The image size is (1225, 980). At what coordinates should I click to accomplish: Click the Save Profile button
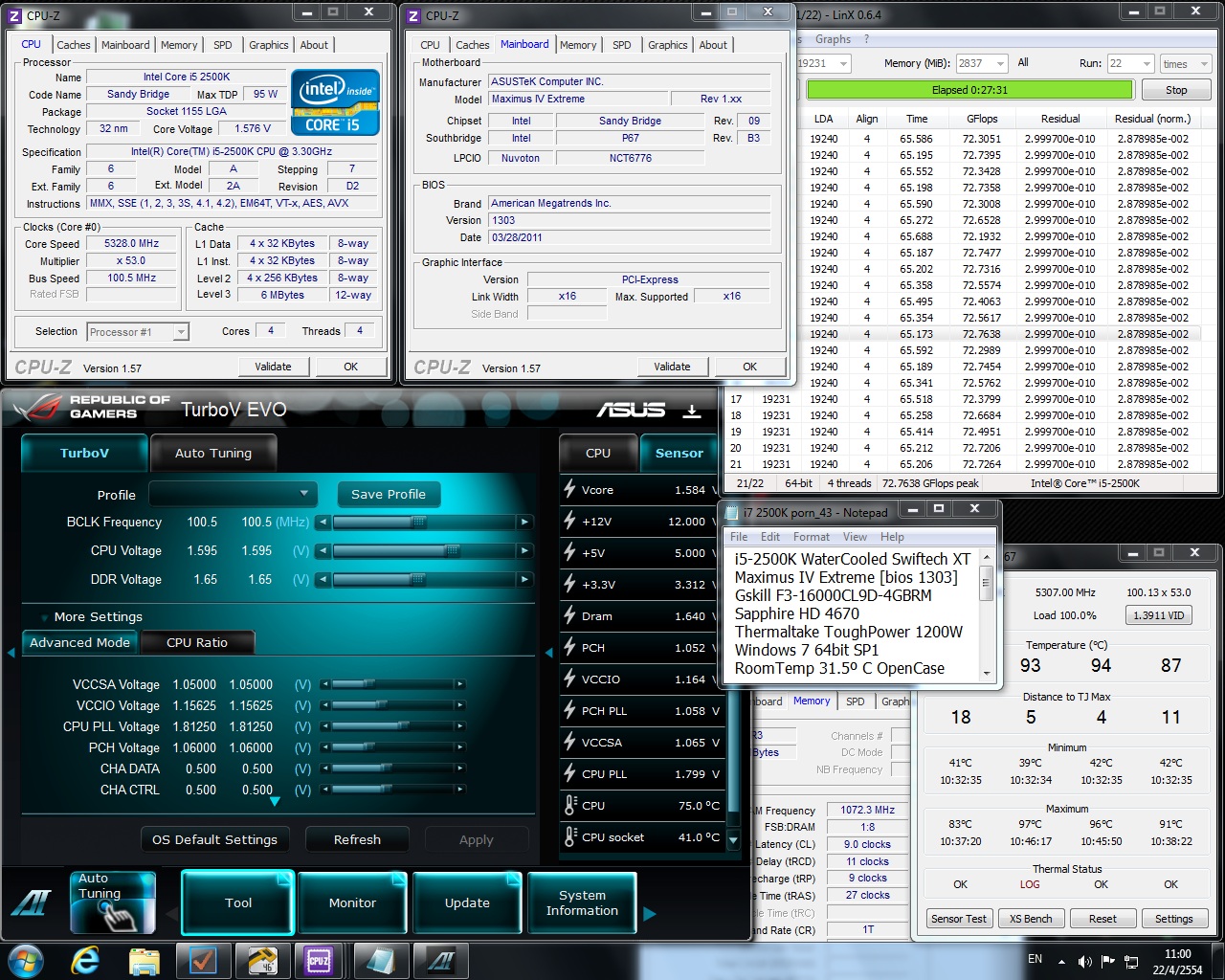[388, 494]
